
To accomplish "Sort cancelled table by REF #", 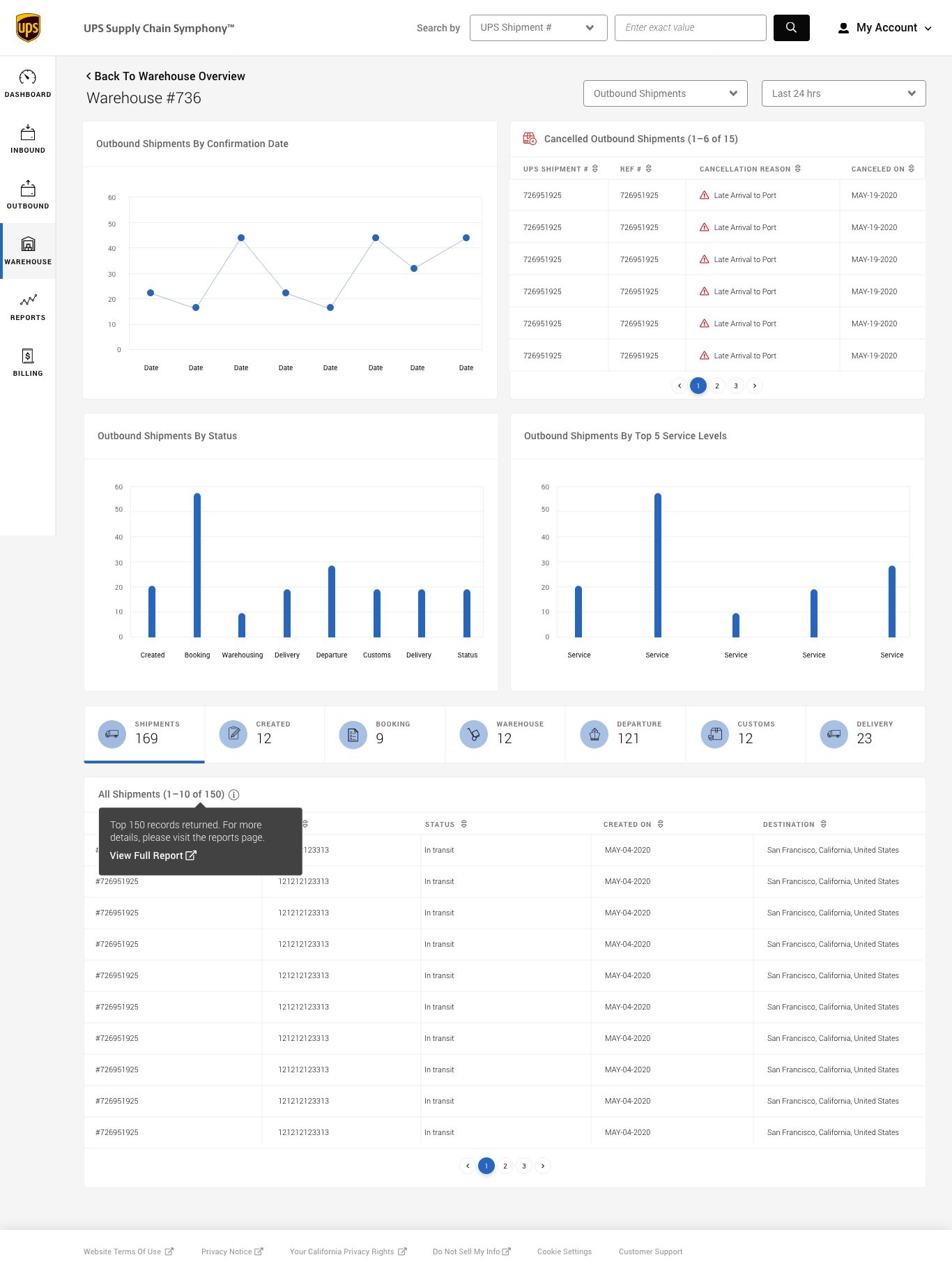I will [x=649, y=169].
